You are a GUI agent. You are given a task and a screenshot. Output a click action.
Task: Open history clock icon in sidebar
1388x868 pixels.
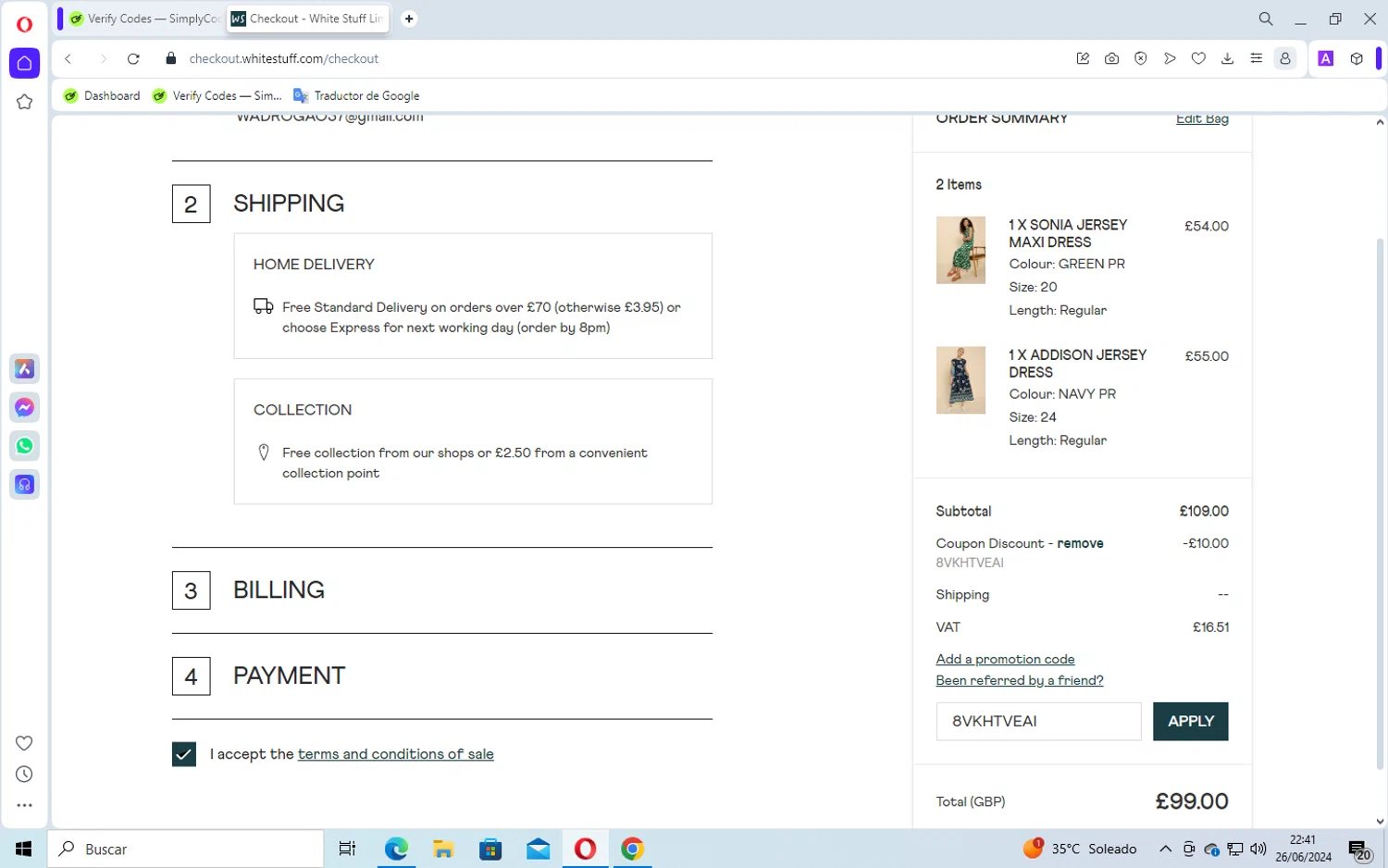[x=25, y=775]
